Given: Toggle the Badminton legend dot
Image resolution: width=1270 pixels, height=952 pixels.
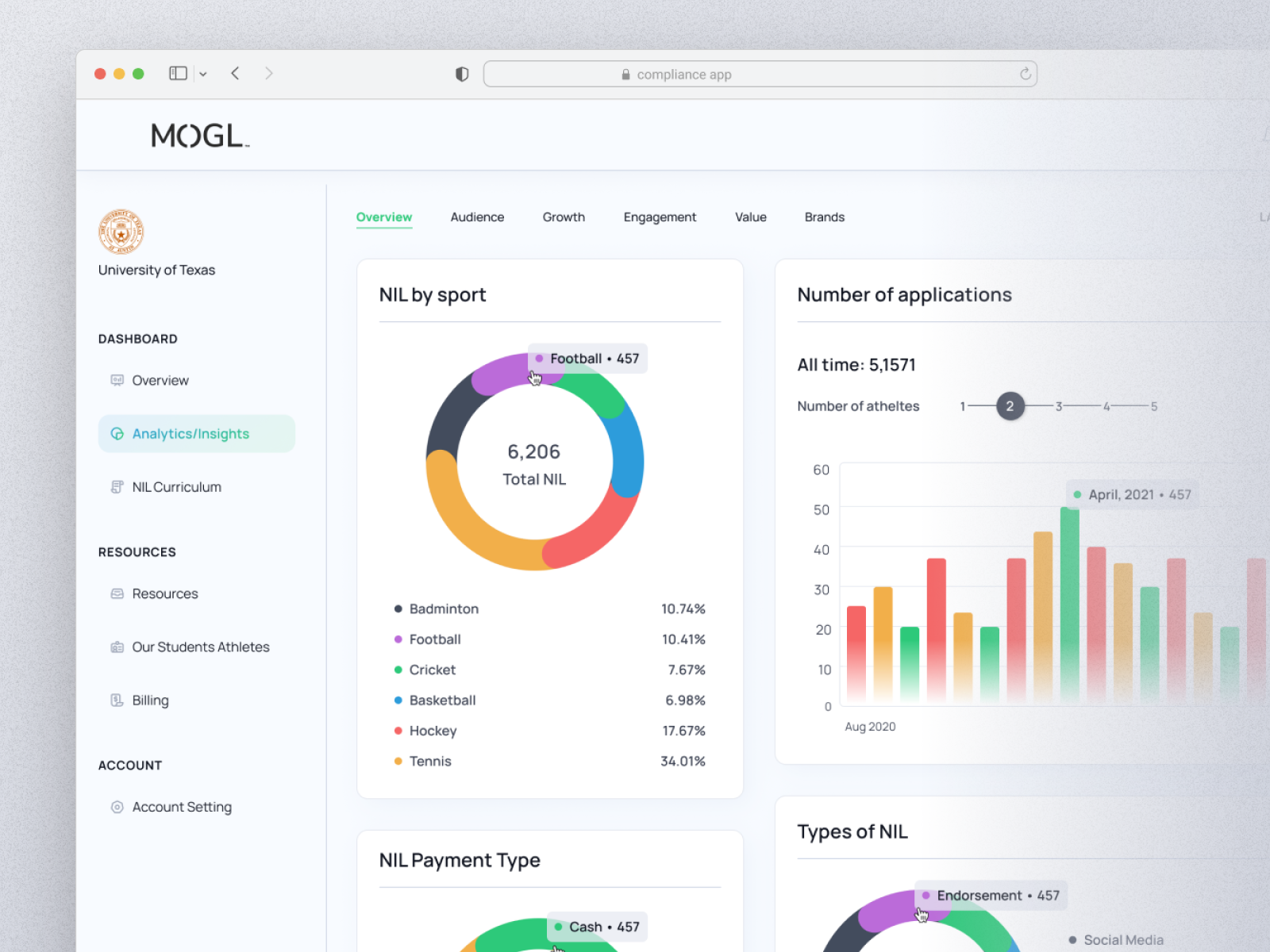Looking at the screenshot, I should (398, 608).
